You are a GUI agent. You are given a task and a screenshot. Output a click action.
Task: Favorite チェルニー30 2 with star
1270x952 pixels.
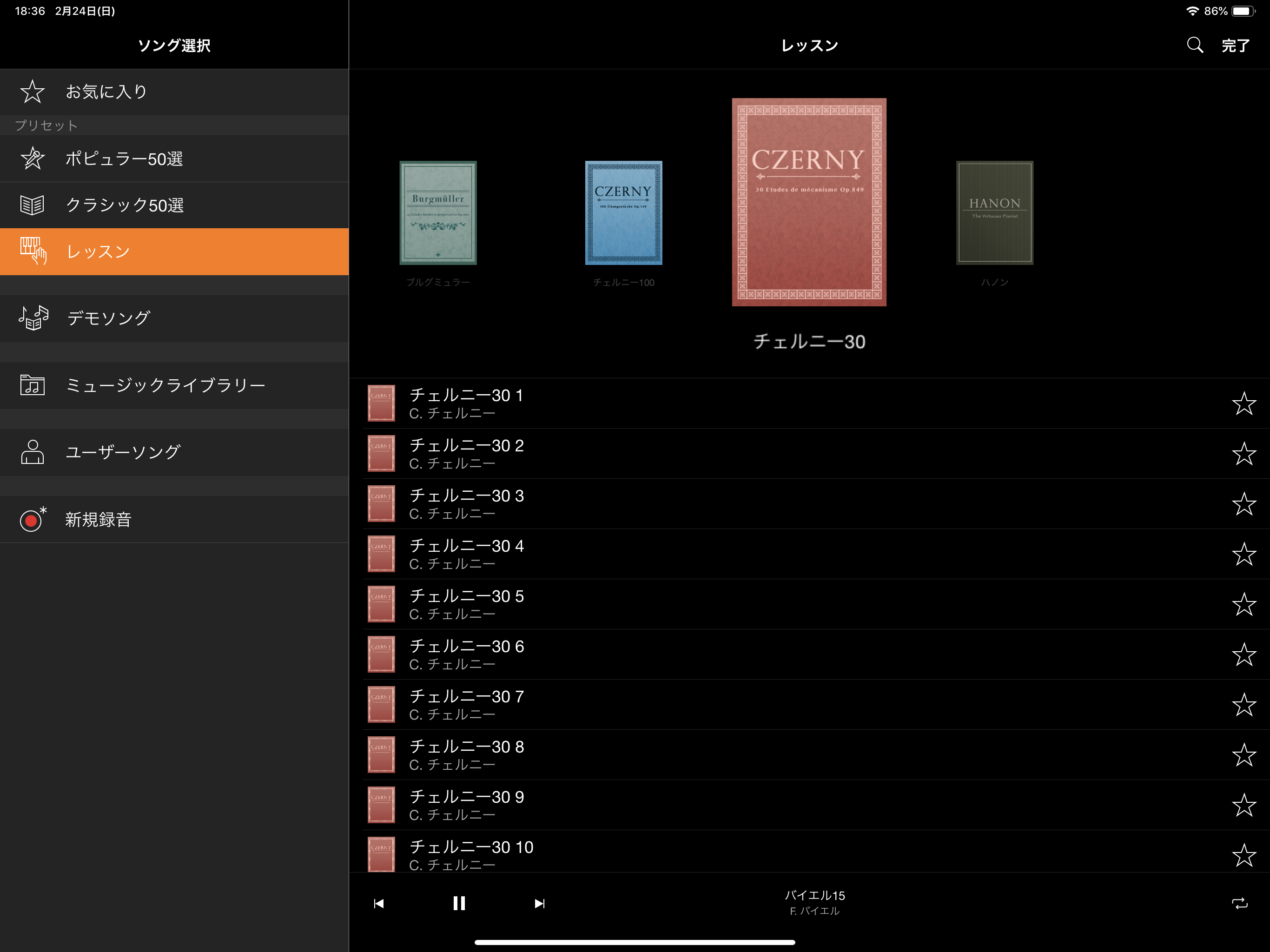[1244, 454]
